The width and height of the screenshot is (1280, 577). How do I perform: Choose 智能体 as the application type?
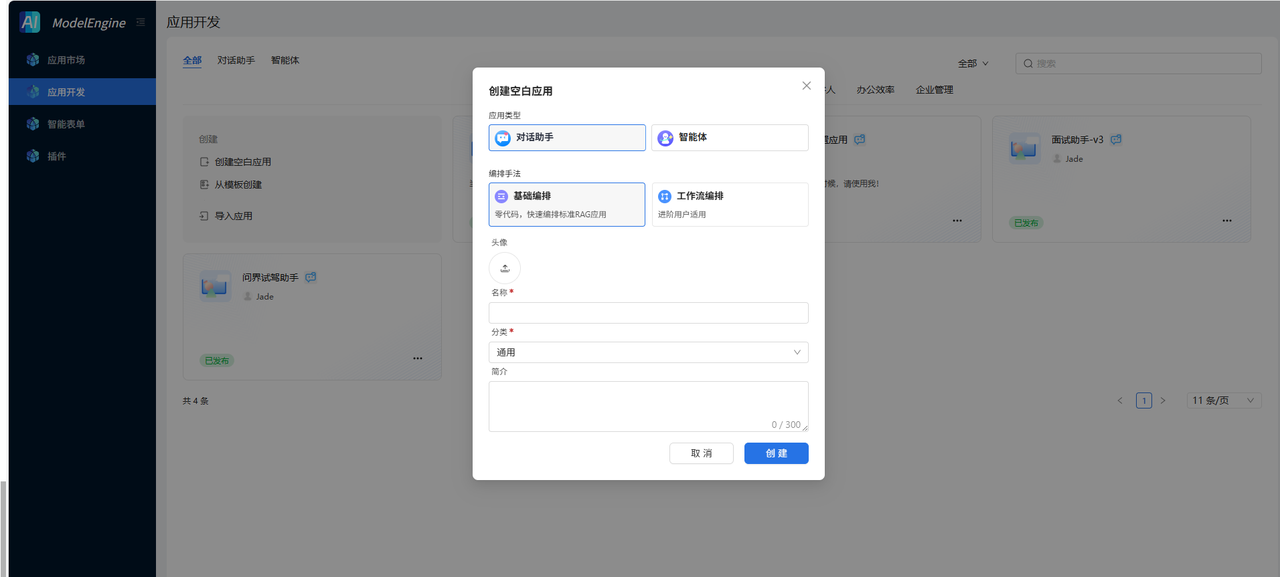(x=730, y=137)
